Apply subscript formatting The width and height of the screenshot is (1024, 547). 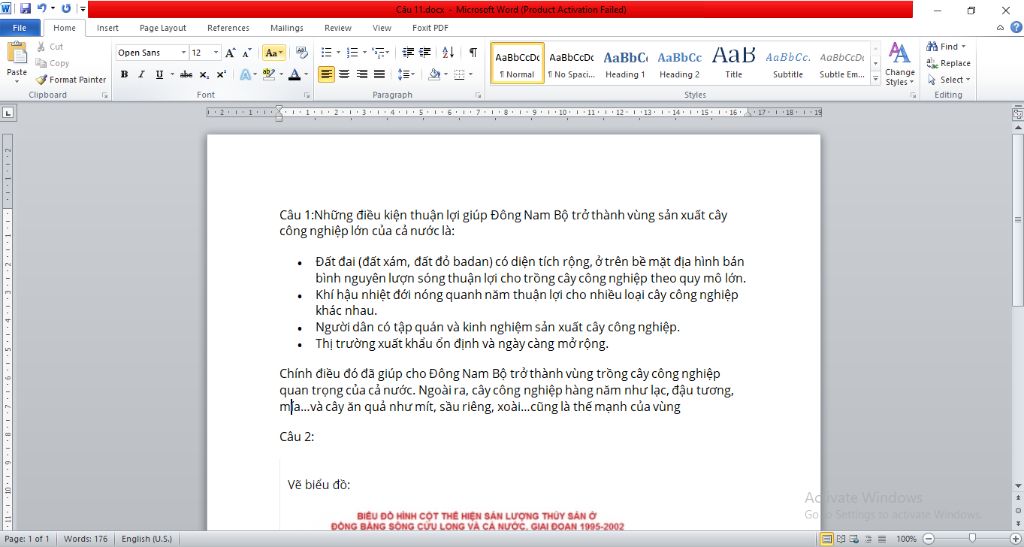[204, 74]
